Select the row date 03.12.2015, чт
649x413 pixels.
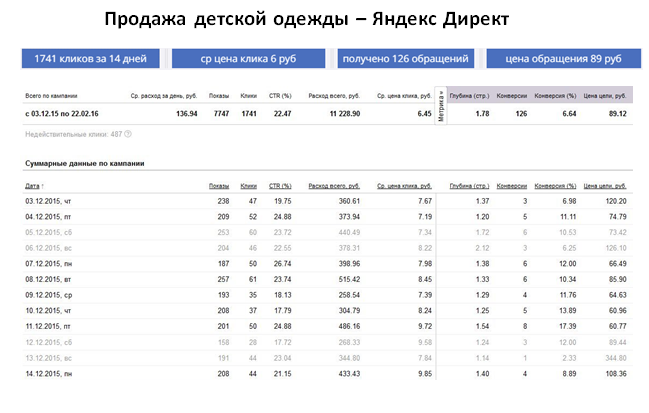tap(48, 201)
